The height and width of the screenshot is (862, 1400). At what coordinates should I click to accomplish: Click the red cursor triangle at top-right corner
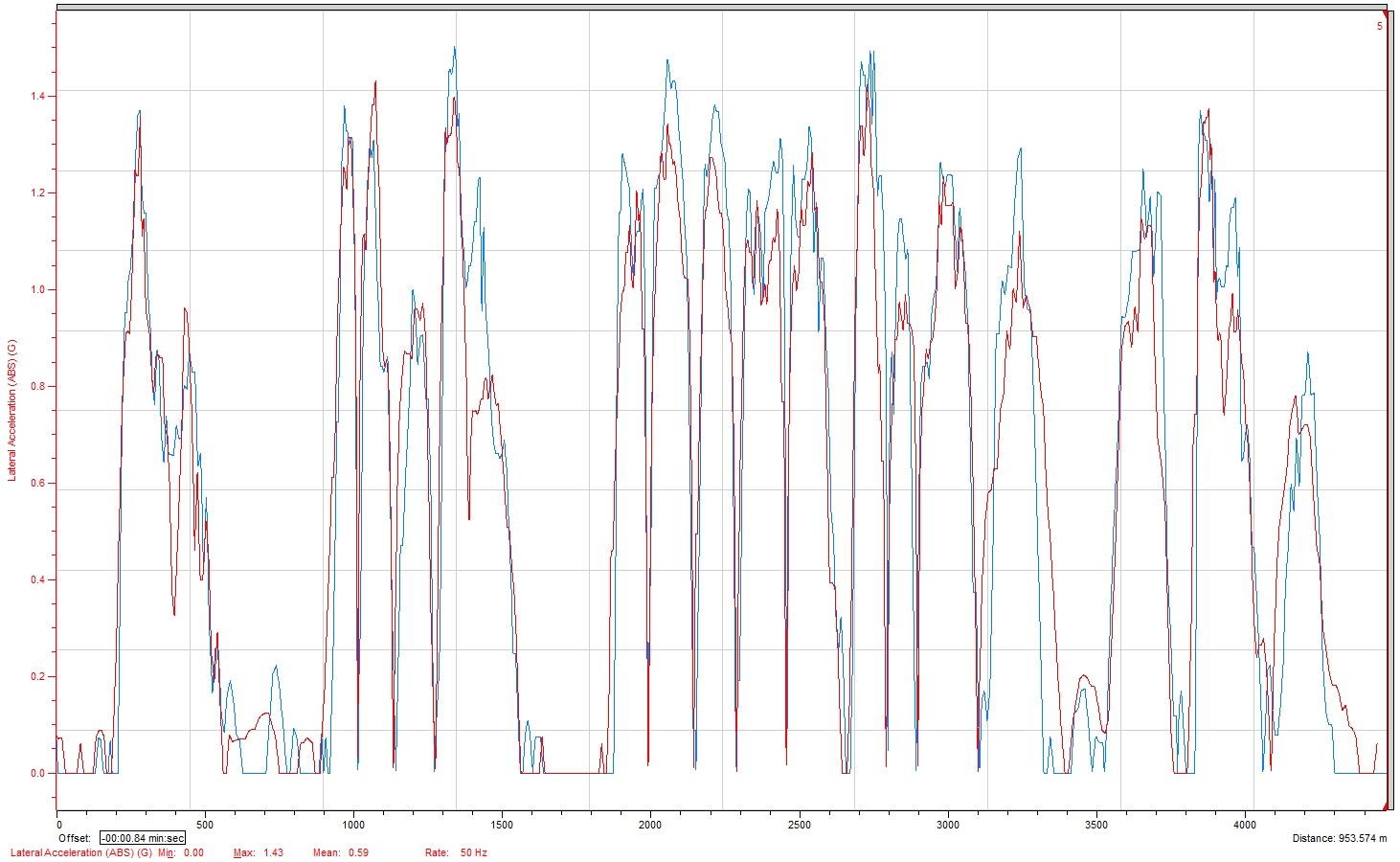[x=1385, y=14]
